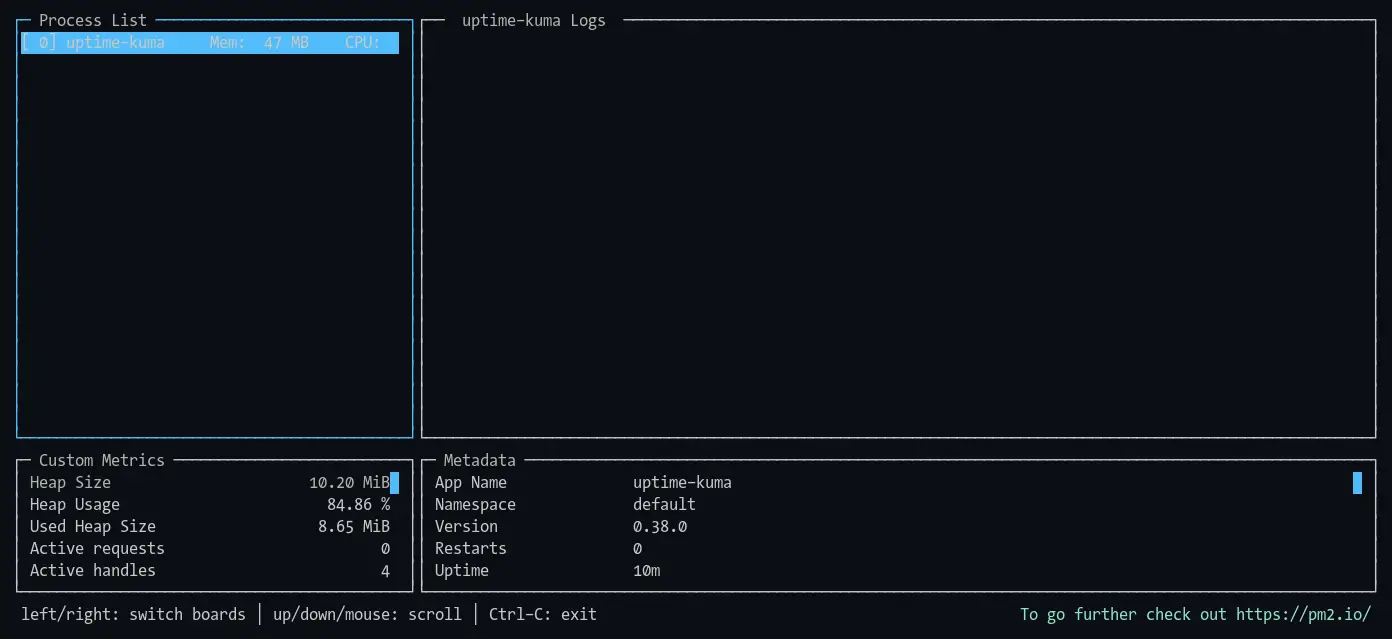
Task: Click the 'uptime-kuma Logs' panel title
Action: [534, 20]
